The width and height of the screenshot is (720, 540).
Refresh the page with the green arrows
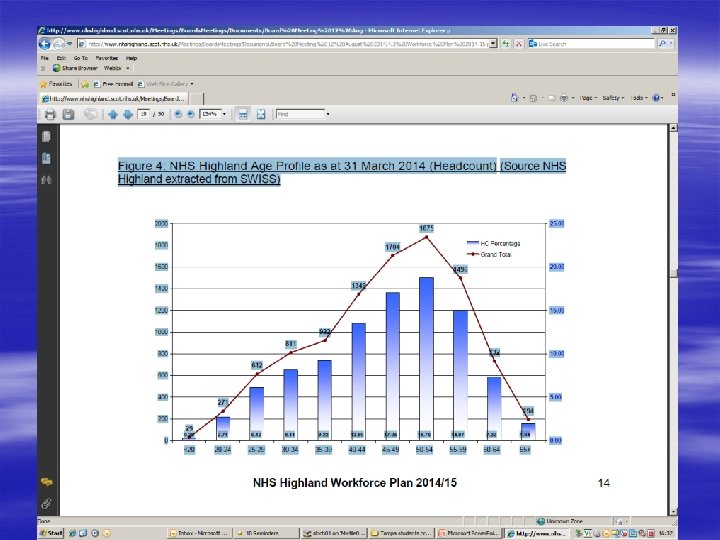[x=506, y=44]
